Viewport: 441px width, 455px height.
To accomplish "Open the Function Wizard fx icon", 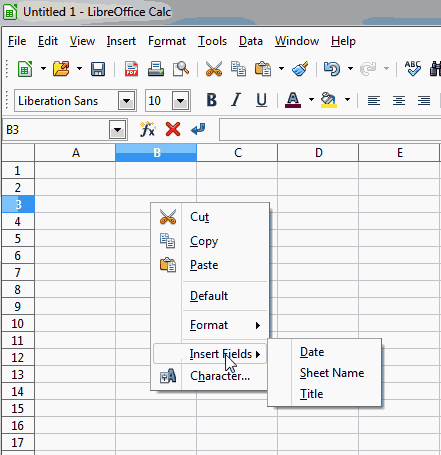I will [x=148, y=129].
